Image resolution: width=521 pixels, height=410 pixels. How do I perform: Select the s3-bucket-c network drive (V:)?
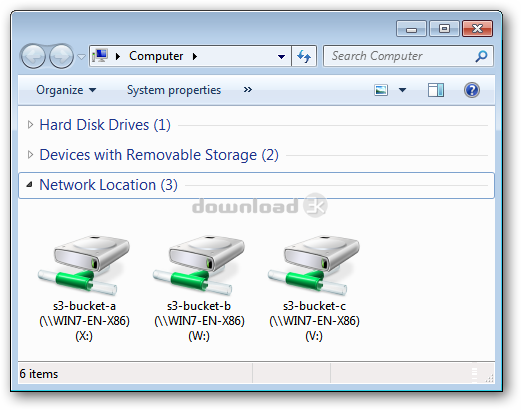[x=314, y=288]
